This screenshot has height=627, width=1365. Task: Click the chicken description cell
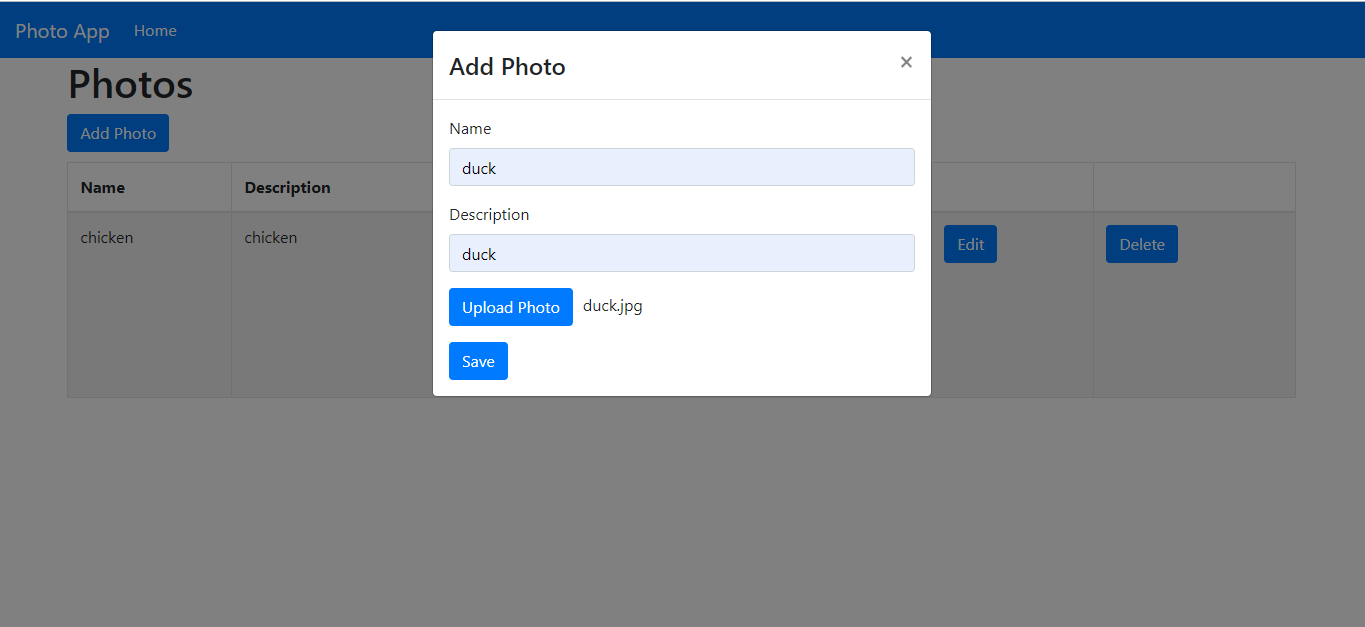[x=270, y=237]
